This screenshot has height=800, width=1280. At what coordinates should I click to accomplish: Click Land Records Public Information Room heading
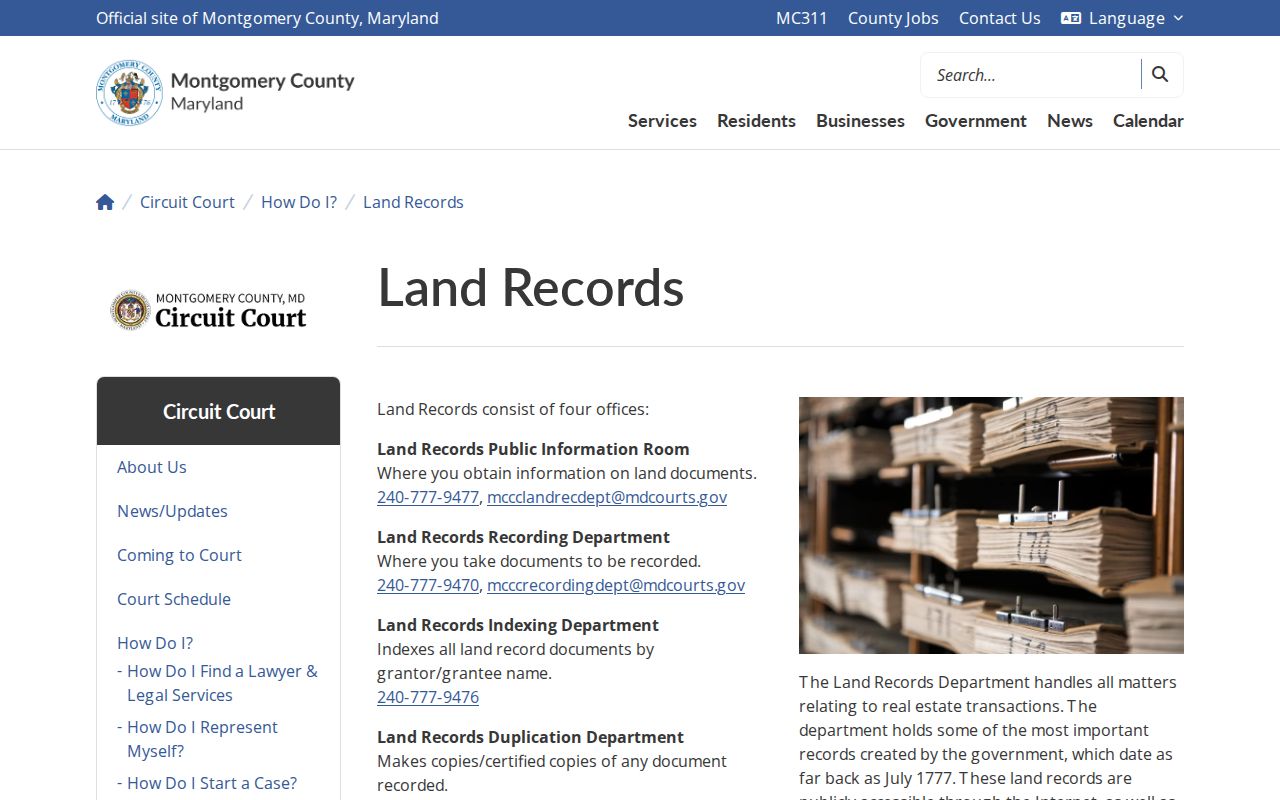click(533, 449)
